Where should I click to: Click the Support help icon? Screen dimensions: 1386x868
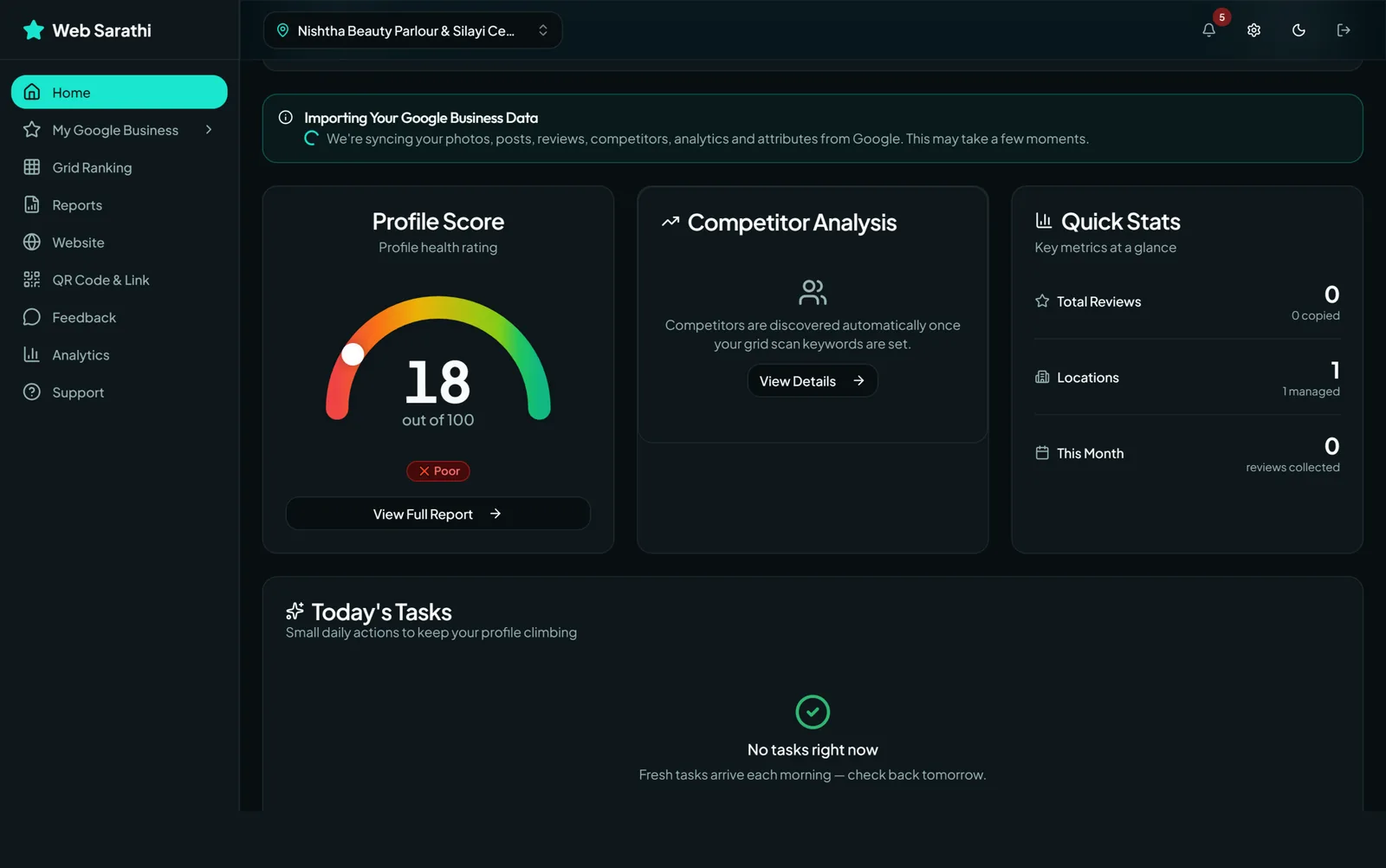(x=32, y=392)
